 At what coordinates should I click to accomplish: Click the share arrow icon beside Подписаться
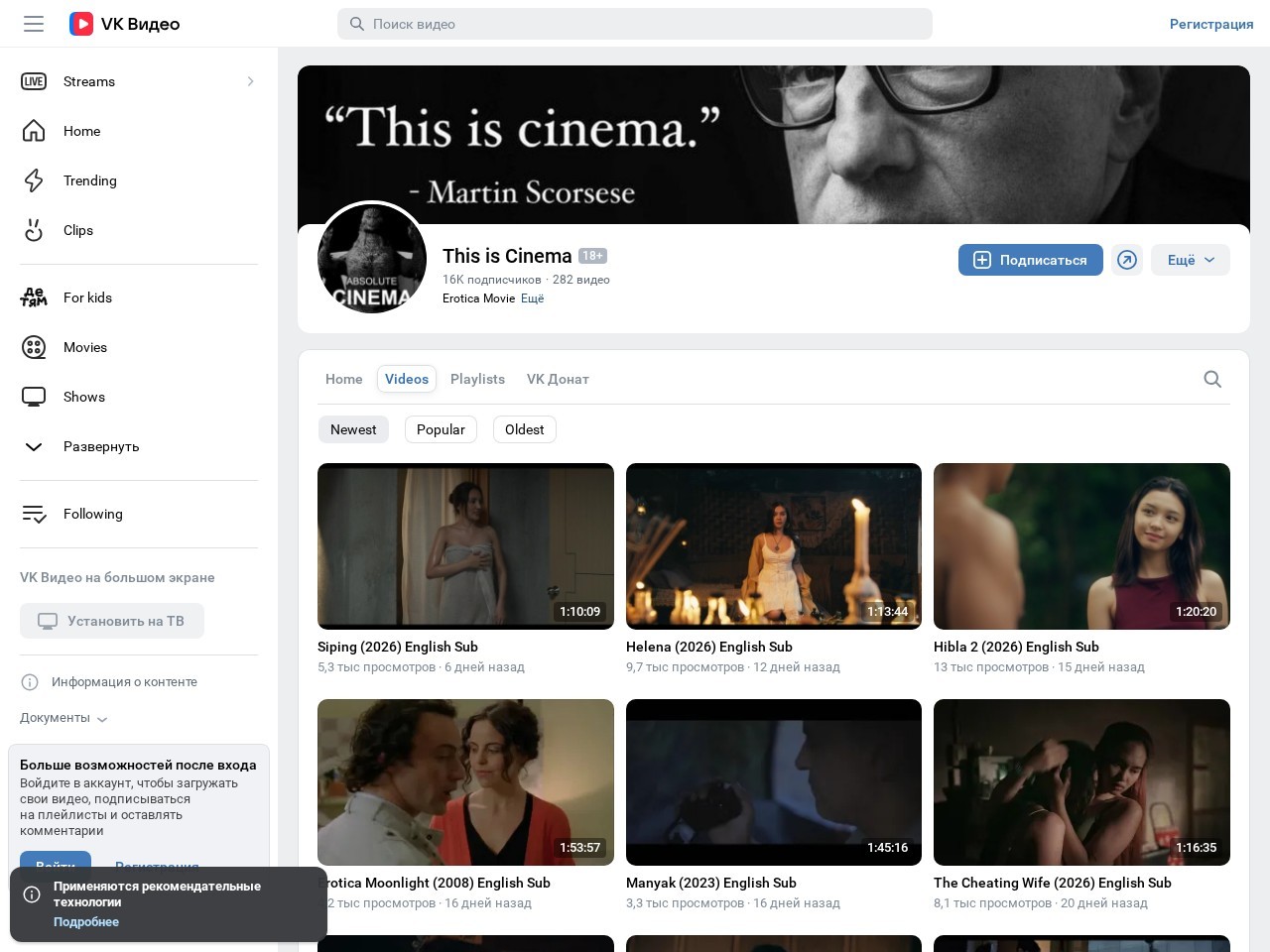pyautogui.click(x=1127, y=260)
